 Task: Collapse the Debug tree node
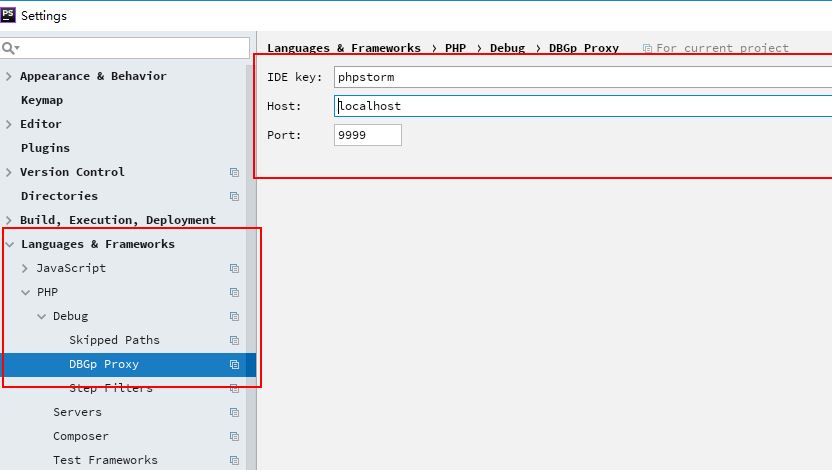pos(41,316)
